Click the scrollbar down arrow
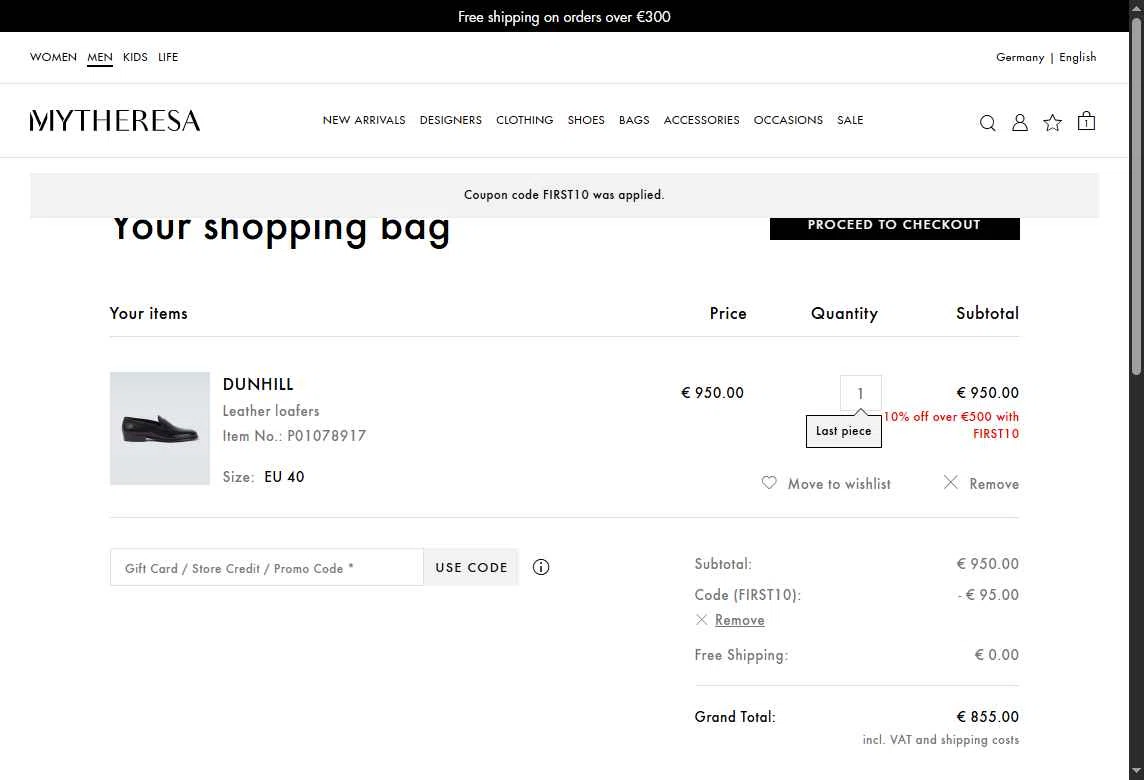Screen dimensions: 1144x780 [1136, 771]
